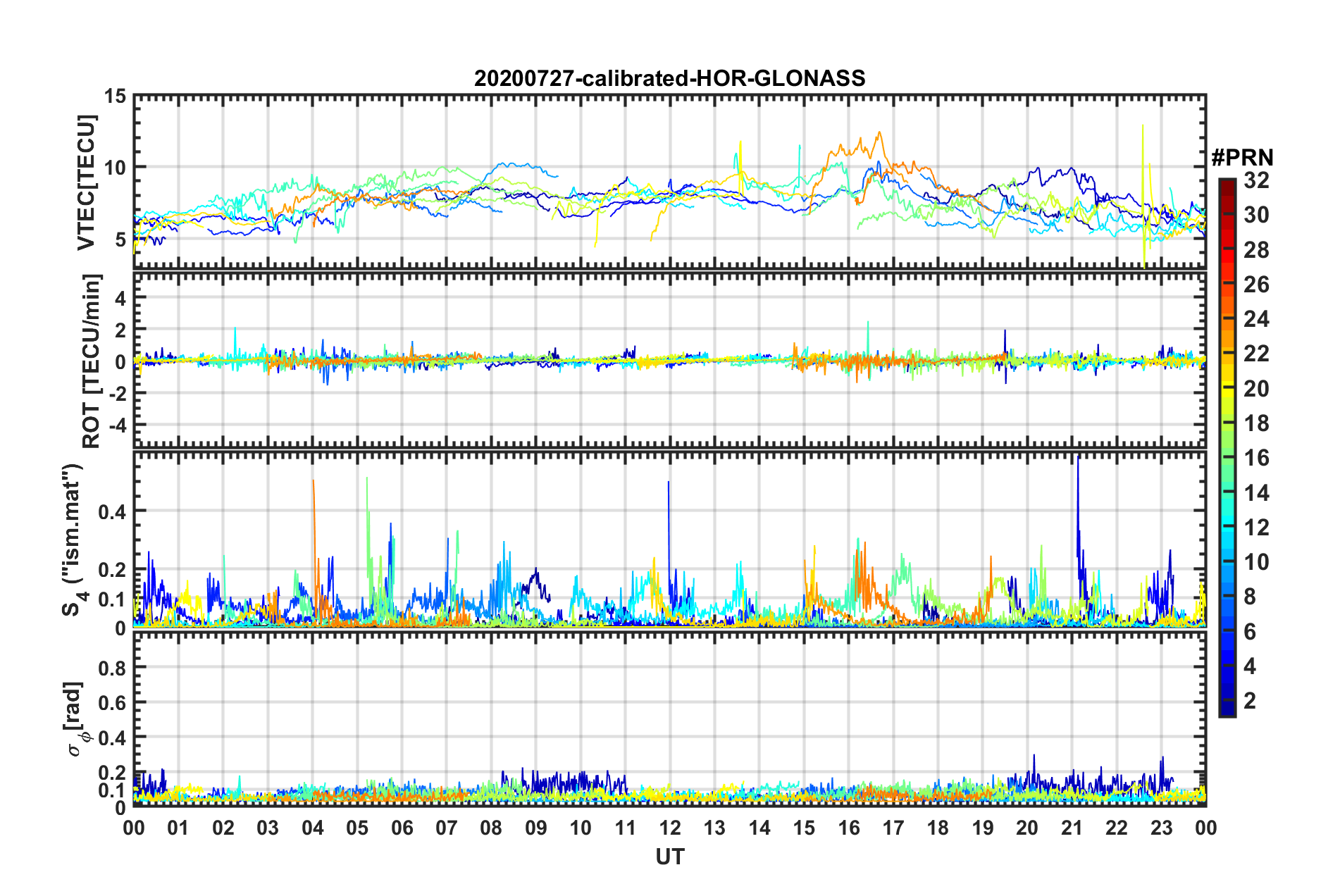Screen dimensions: 1340x896
Task: Click VTEC y-axis tick label 5
Action: click(120, 239)
